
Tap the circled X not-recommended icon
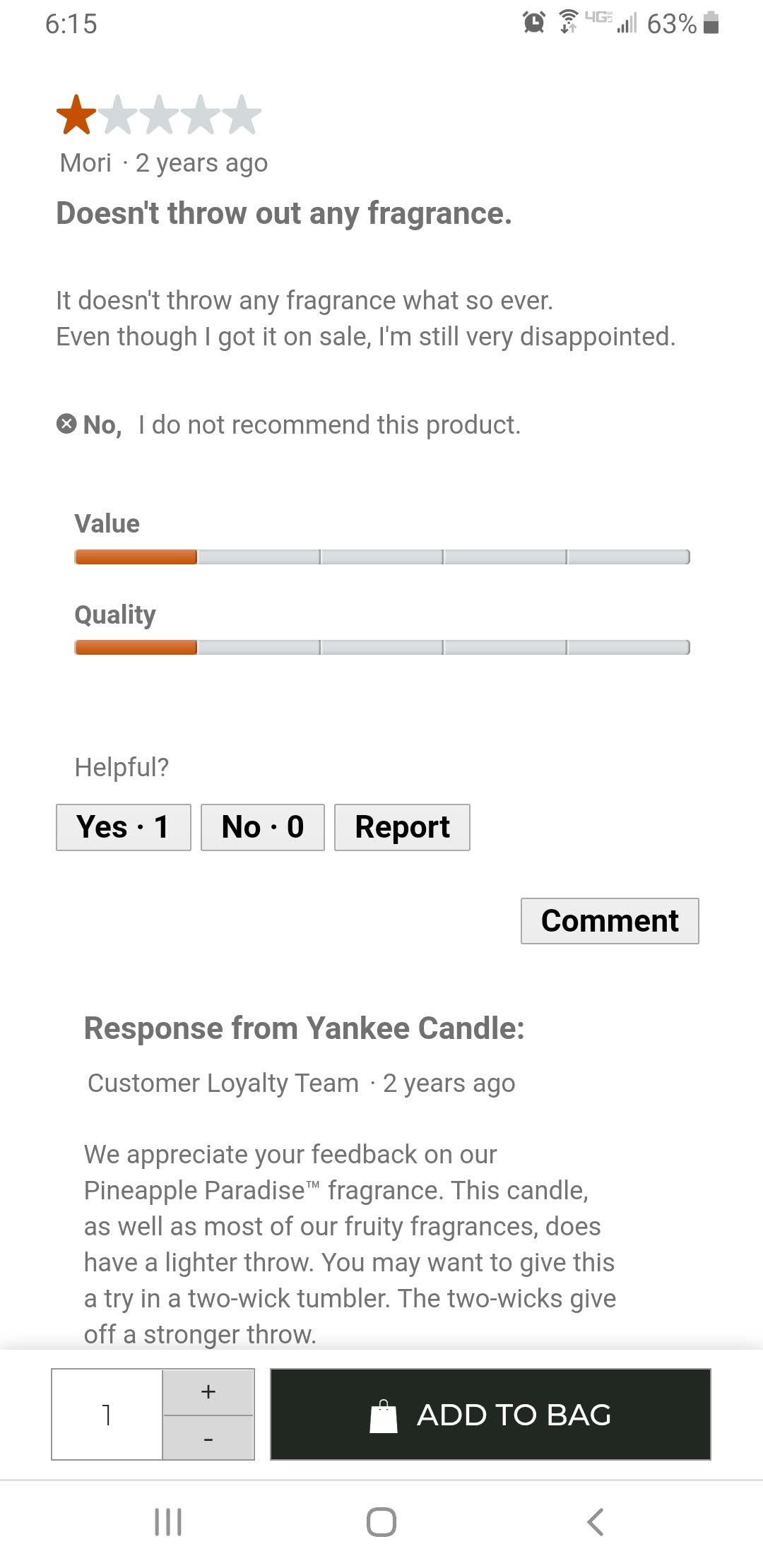click(x=66, y=424)
